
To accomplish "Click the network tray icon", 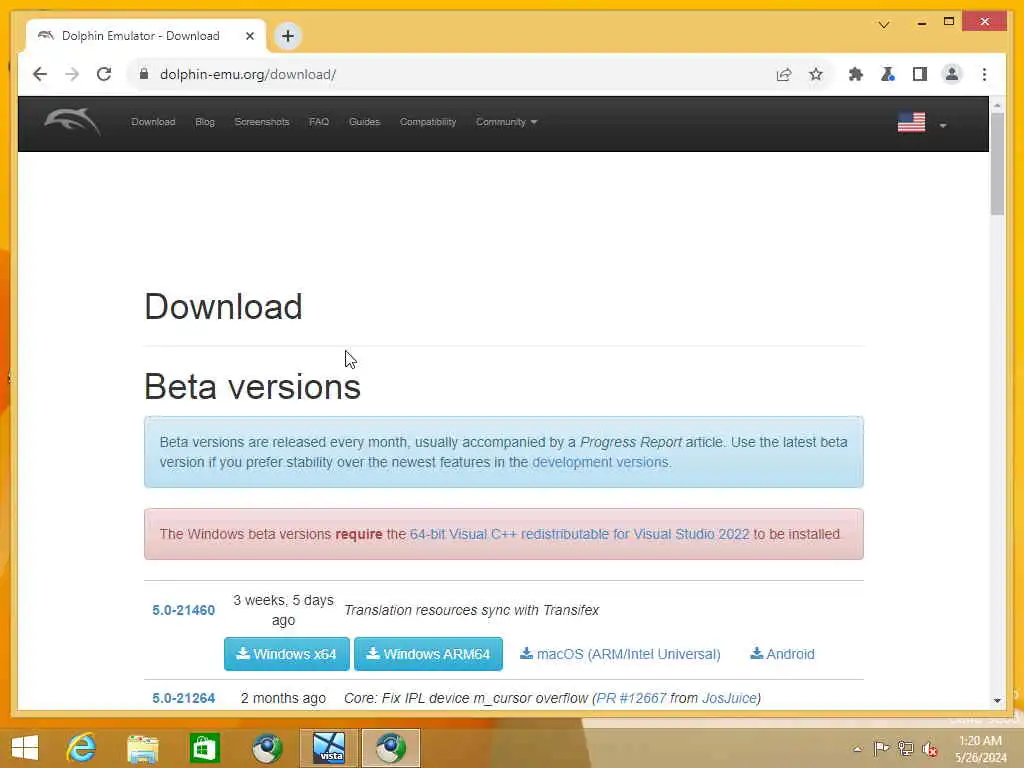I will (905, 748).
